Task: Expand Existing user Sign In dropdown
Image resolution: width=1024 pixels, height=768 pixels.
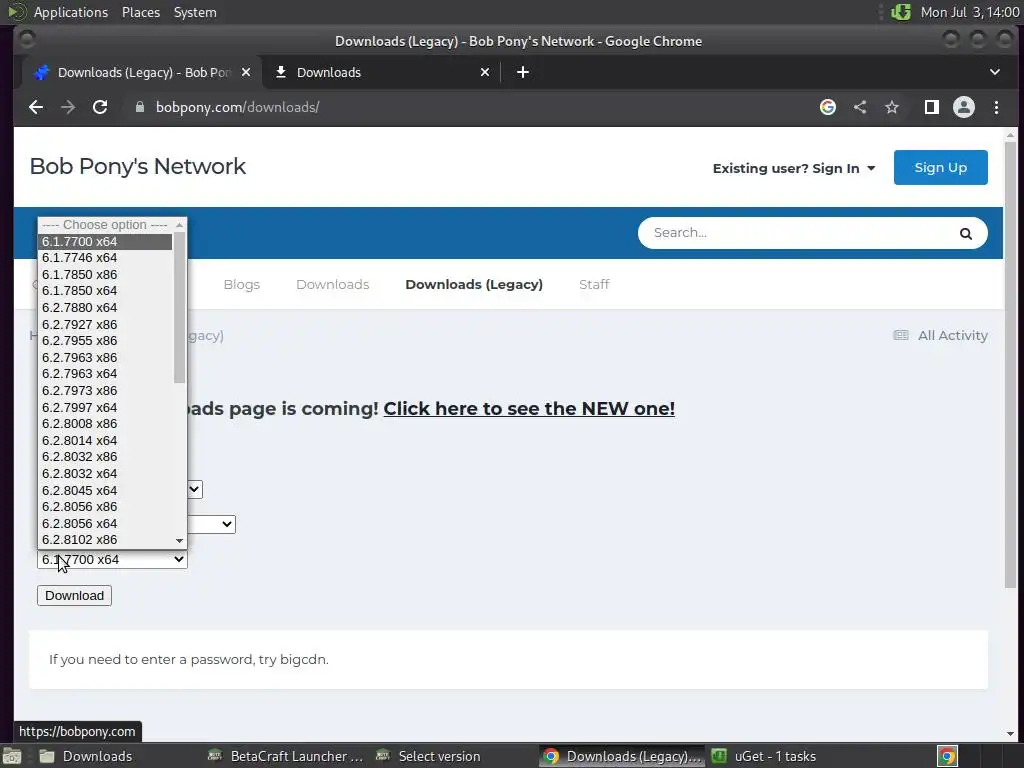Action: 793,168
